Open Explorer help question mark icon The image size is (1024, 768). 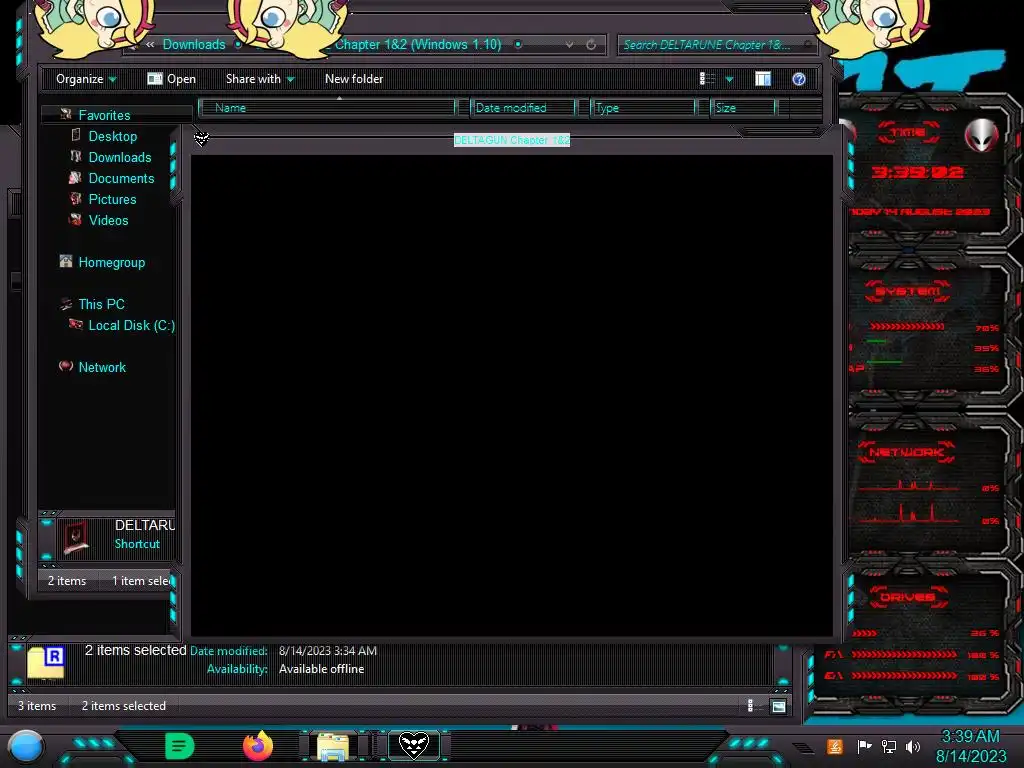click(799, 79)
